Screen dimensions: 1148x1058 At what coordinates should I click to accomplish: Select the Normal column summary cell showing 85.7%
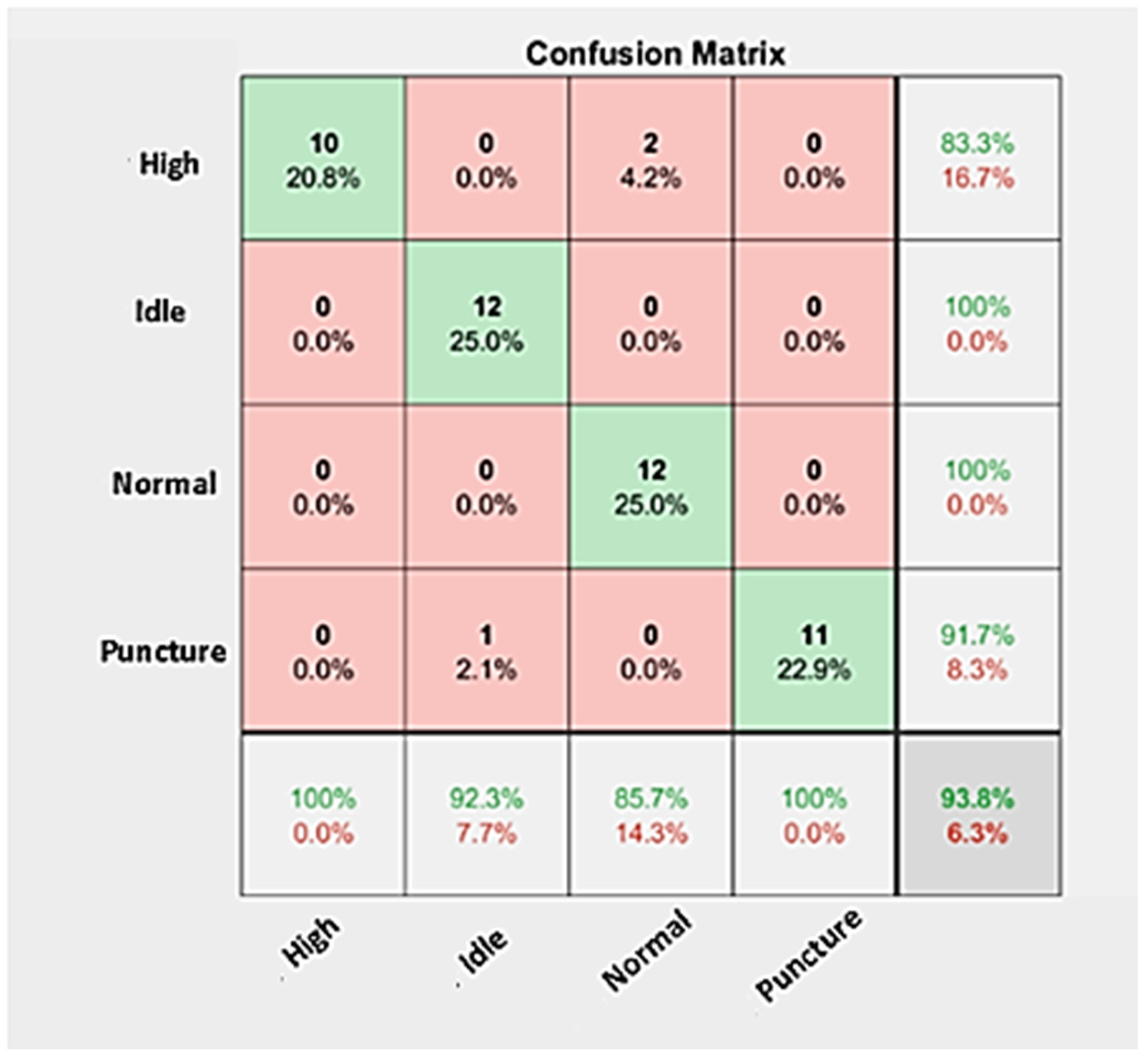pos(651,815)
